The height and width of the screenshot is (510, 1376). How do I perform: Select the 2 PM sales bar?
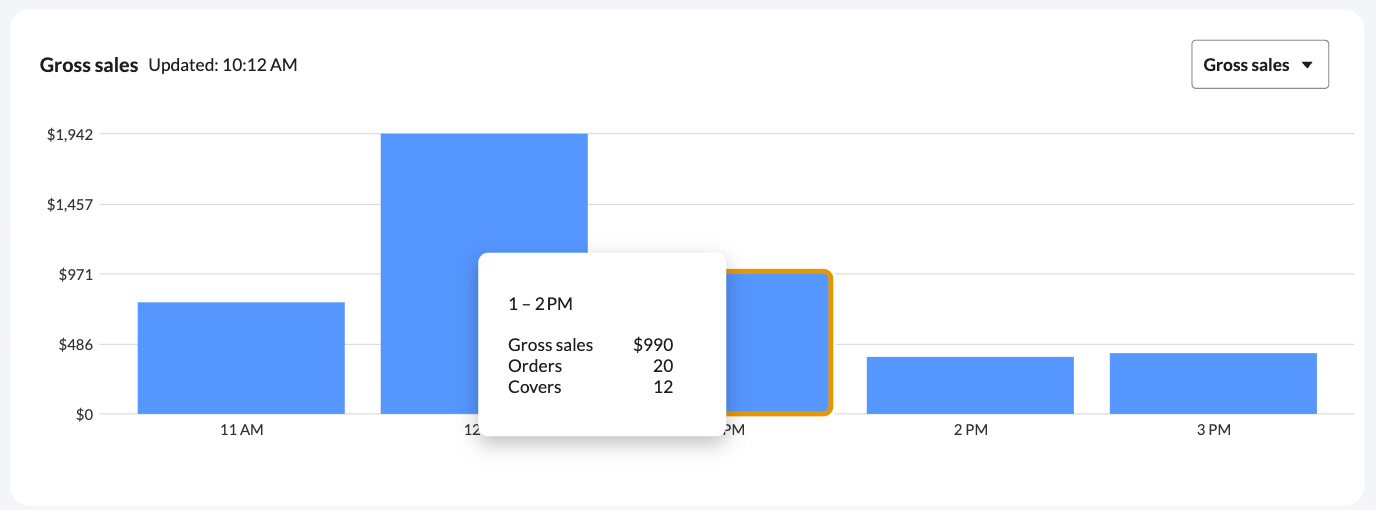970,385
